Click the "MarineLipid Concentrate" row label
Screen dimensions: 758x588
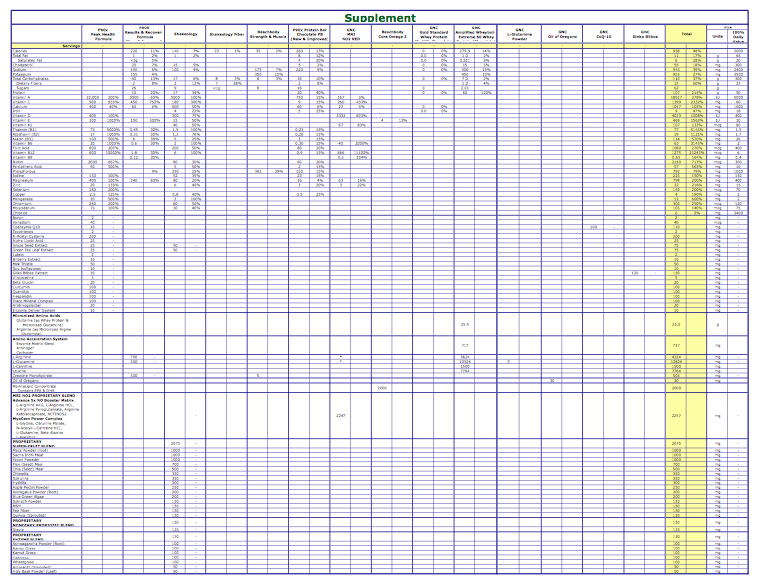click(x=34, y=386)
